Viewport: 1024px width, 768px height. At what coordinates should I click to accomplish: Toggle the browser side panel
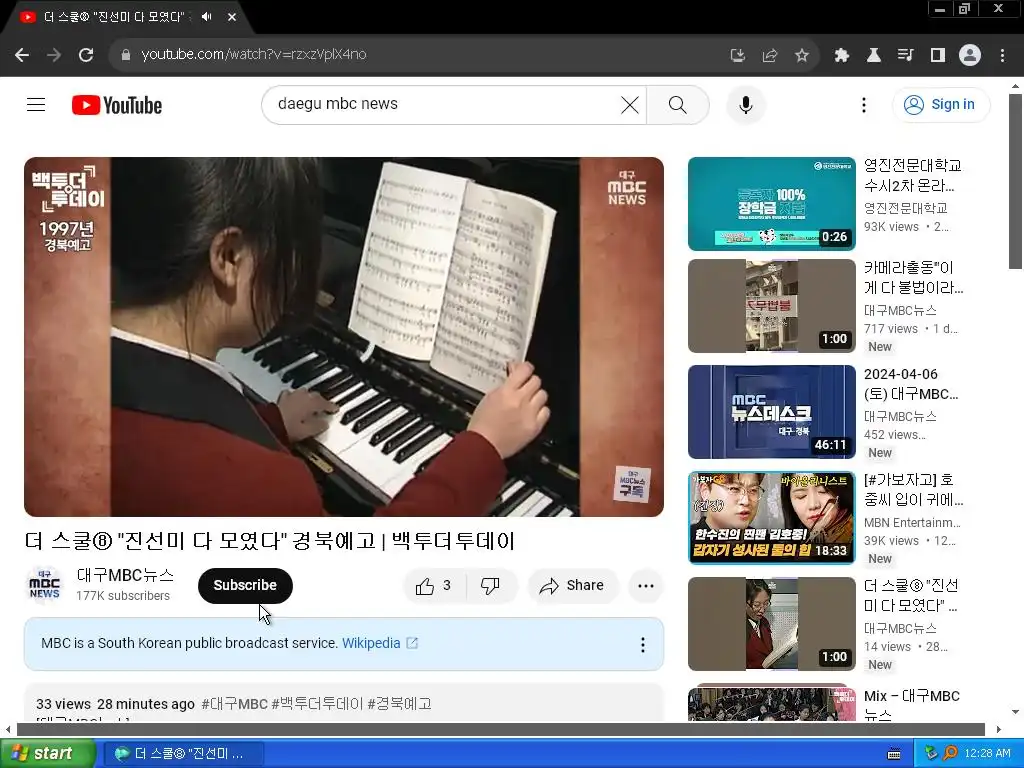pos(938,55)
